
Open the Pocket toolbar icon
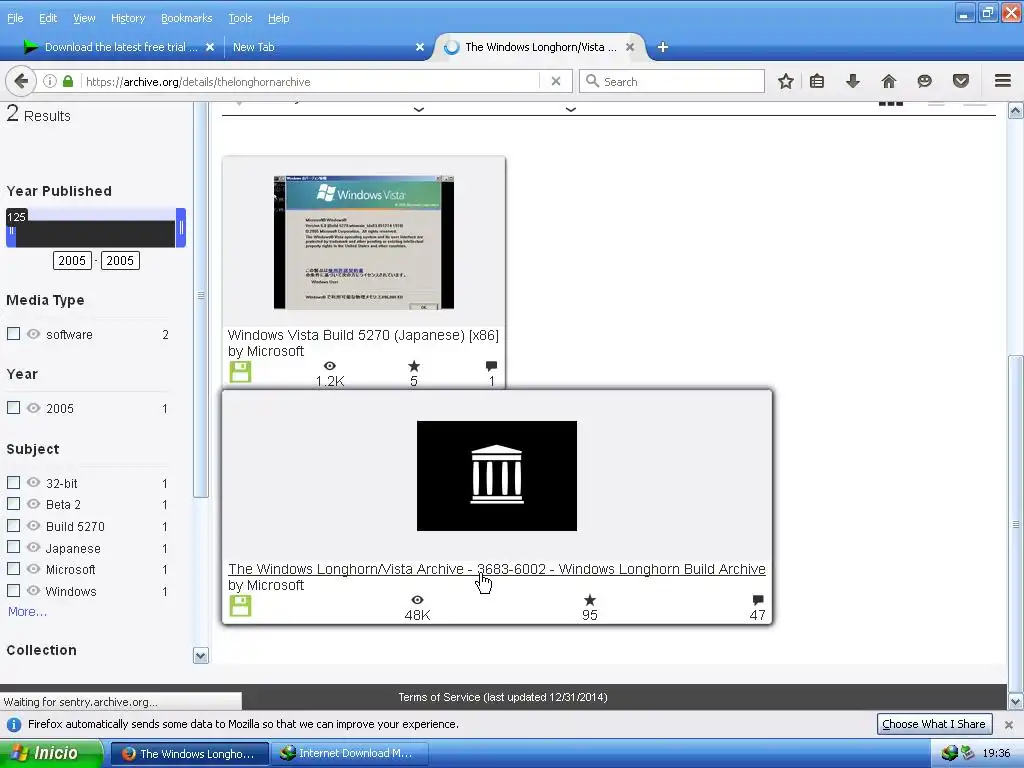pos(960,81)
